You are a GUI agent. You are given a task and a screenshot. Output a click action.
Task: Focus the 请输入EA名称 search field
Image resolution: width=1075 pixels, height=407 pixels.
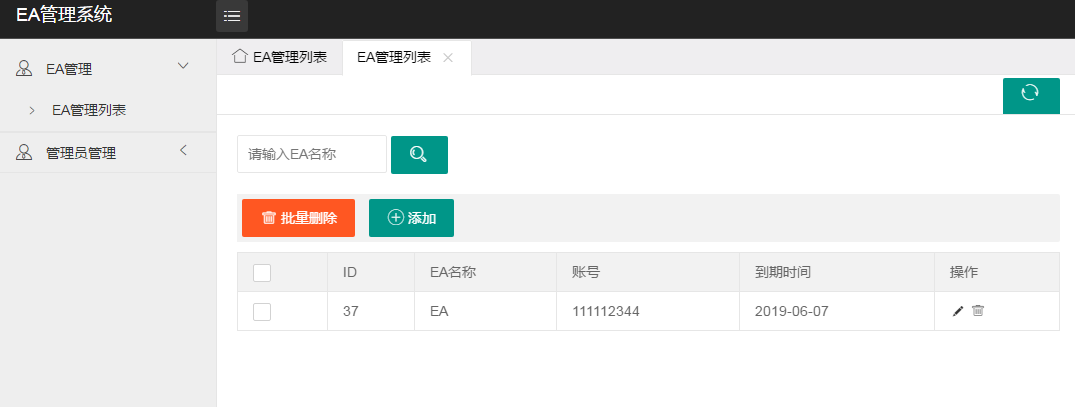[312, 154]
